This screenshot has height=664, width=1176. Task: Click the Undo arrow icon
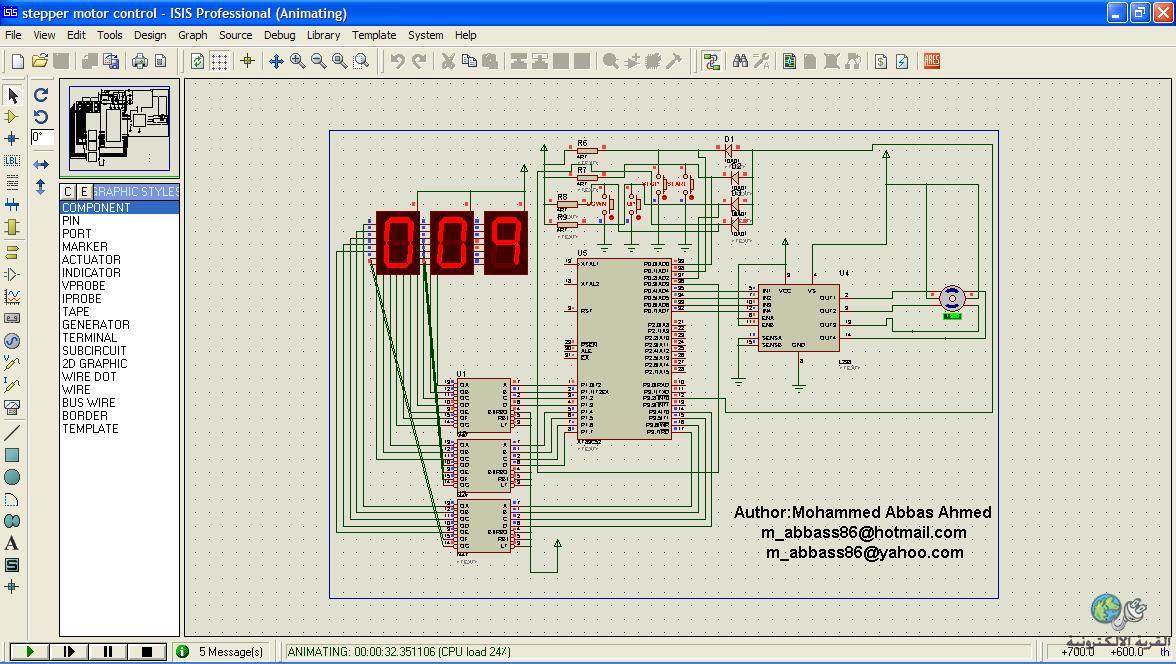point(398,62)
